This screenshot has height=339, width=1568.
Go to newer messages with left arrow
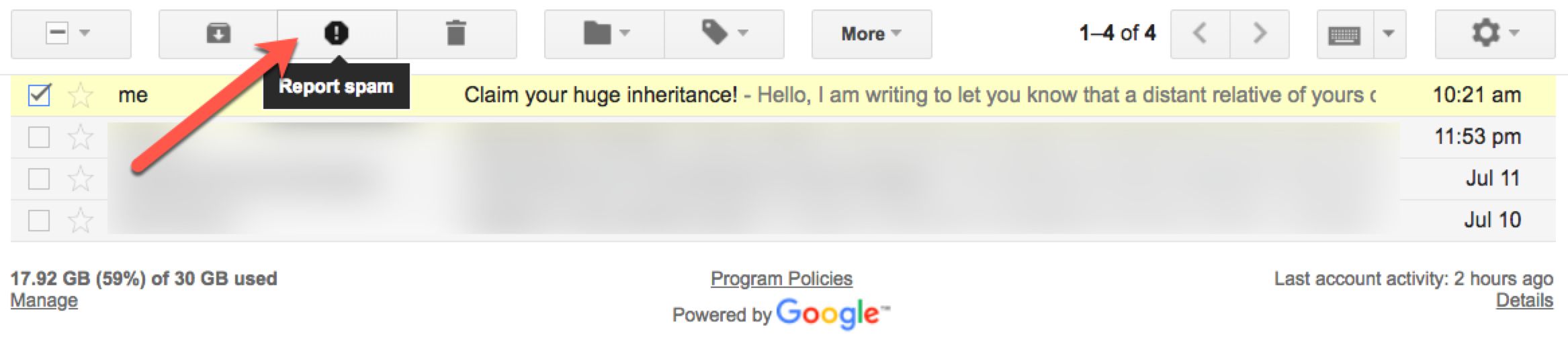1200,34
